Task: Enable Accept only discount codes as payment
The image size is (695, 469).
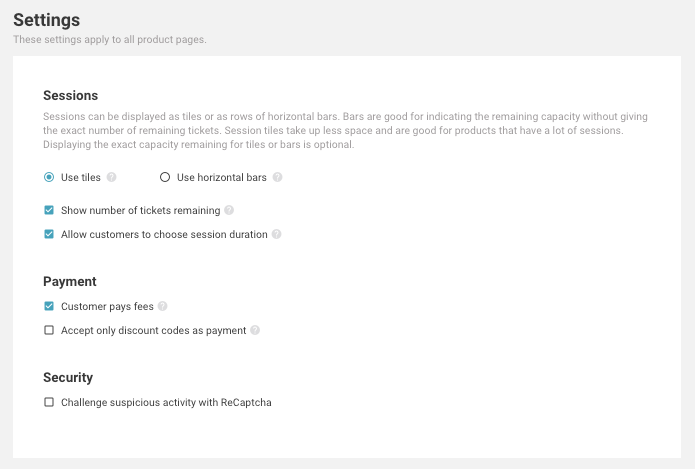Action: [x=49, y=330]
